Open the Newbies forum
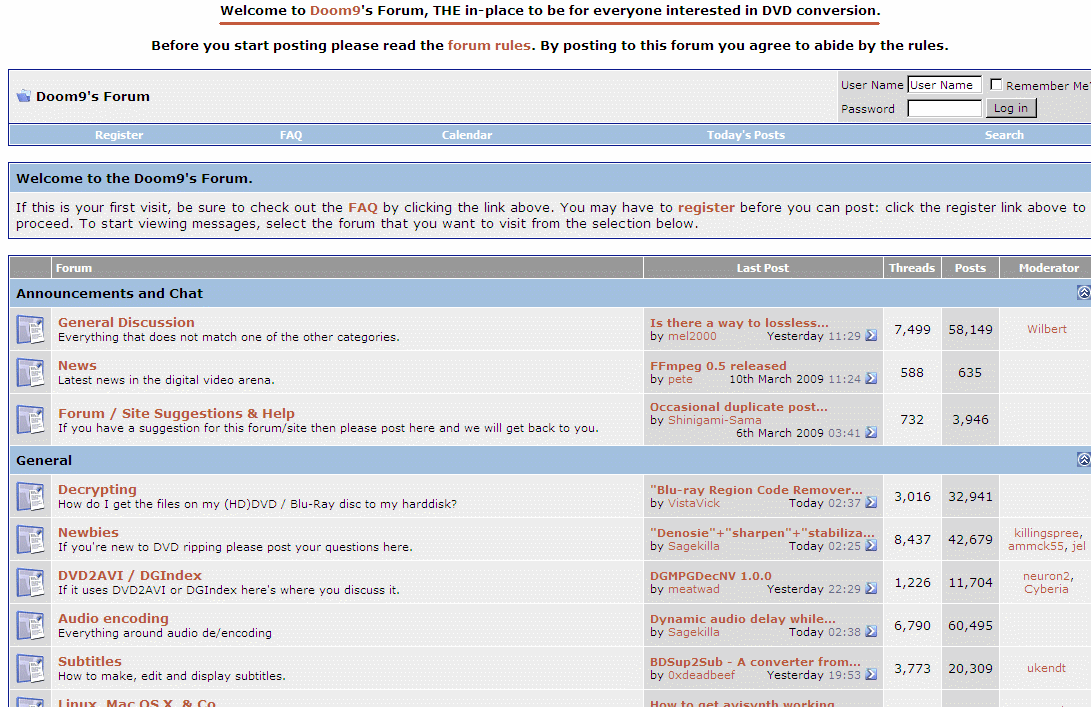The height and width of the screenshot is (707, 1091). pyautogui.click(x=88, y=532)
